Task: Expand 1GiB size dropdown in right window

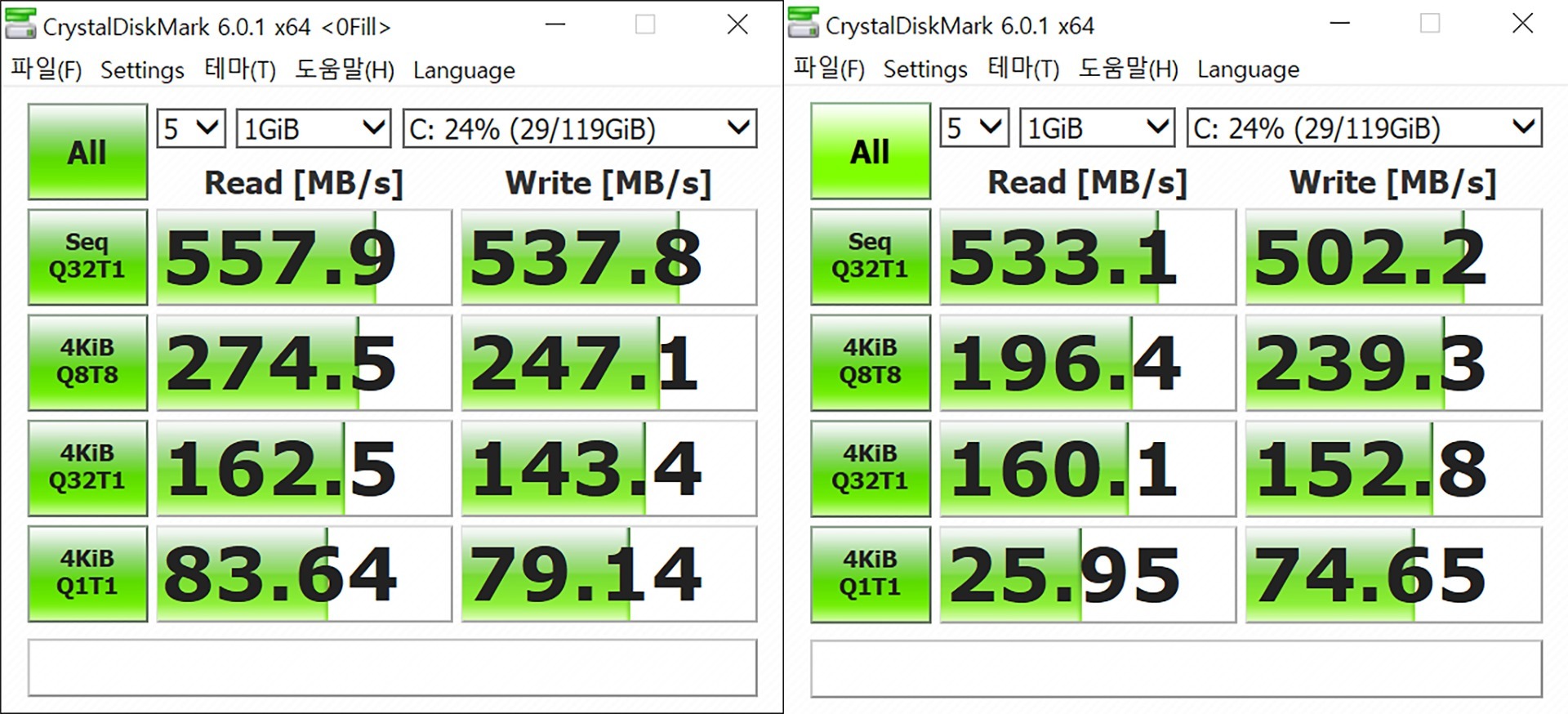Action: click(x=1096, y=128)
